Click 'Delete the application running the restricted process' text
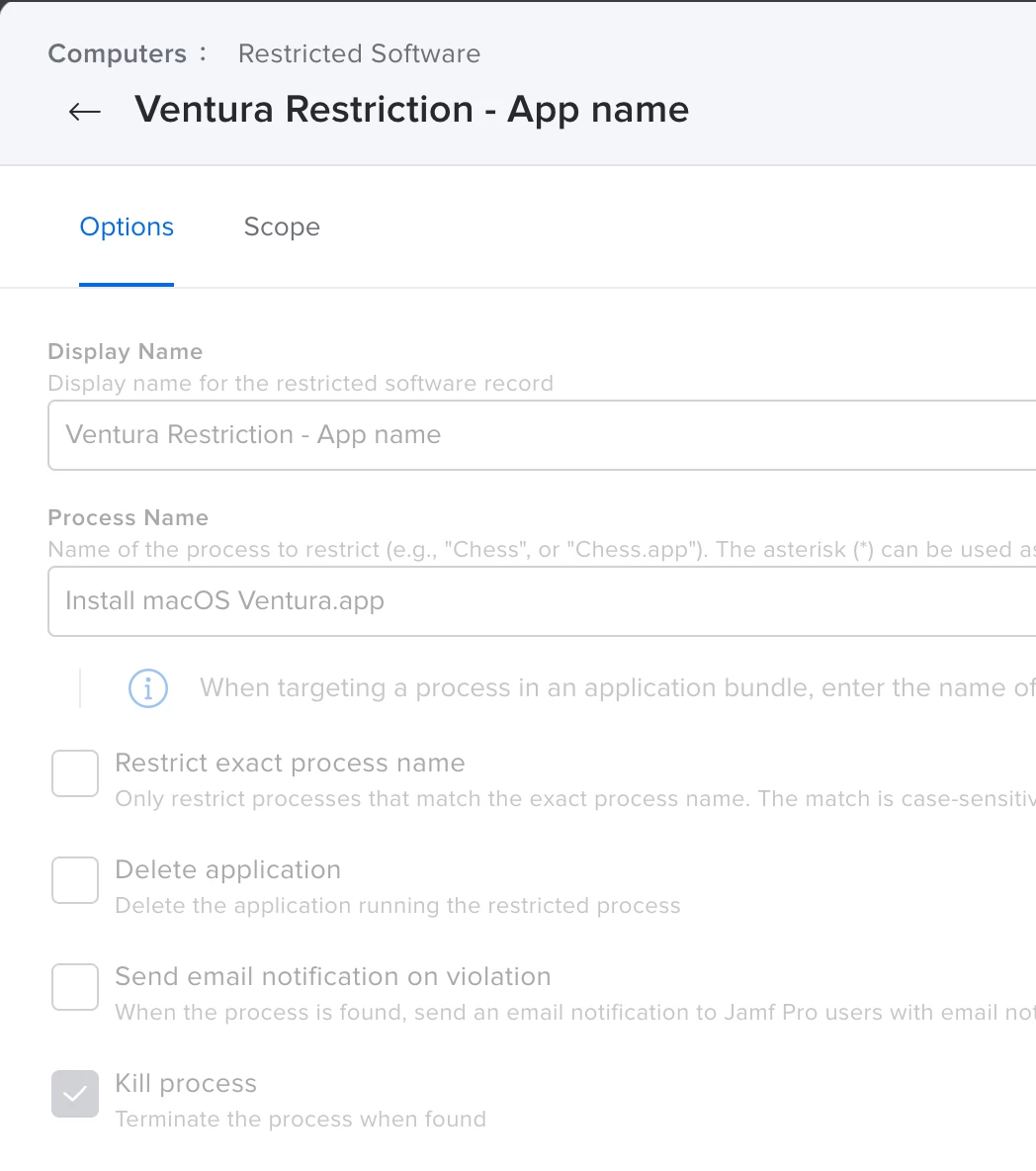 (x=397, y=905)
